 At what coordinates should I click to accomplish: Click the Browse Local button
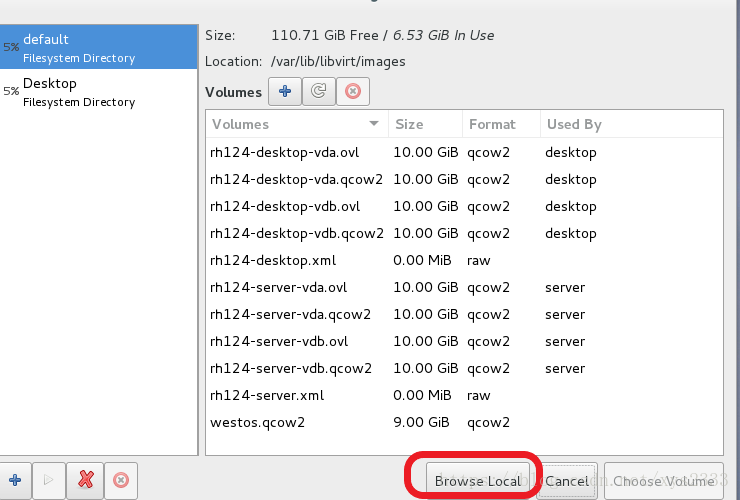coord(478,481)
